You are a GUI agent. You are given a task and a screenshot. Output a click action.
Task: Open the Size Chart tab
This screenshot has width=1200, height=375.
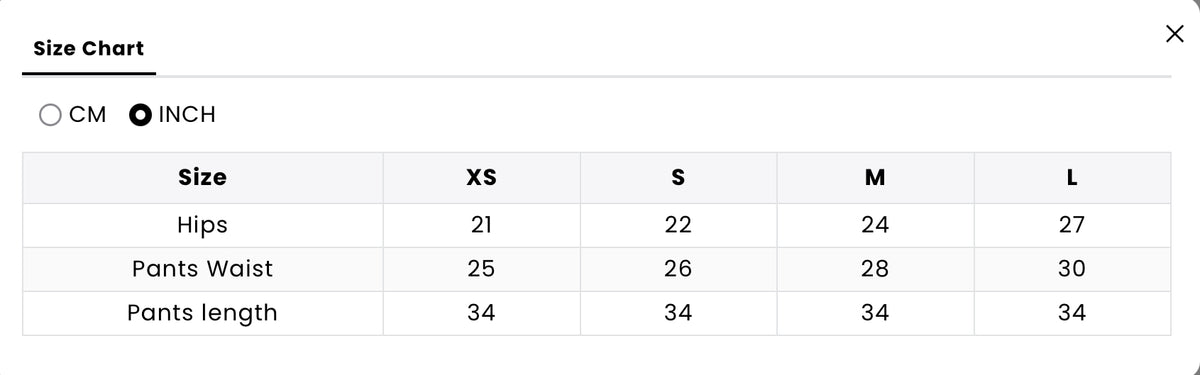89,48
